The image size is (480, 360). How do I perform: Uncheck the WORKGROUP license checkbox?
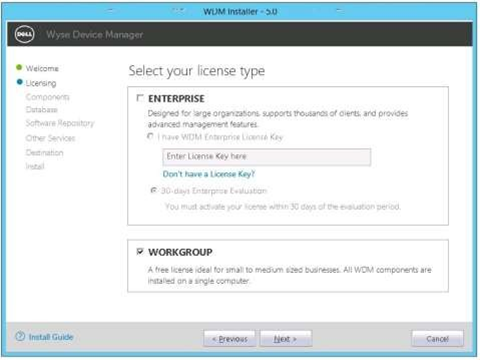tap(140, 251)
